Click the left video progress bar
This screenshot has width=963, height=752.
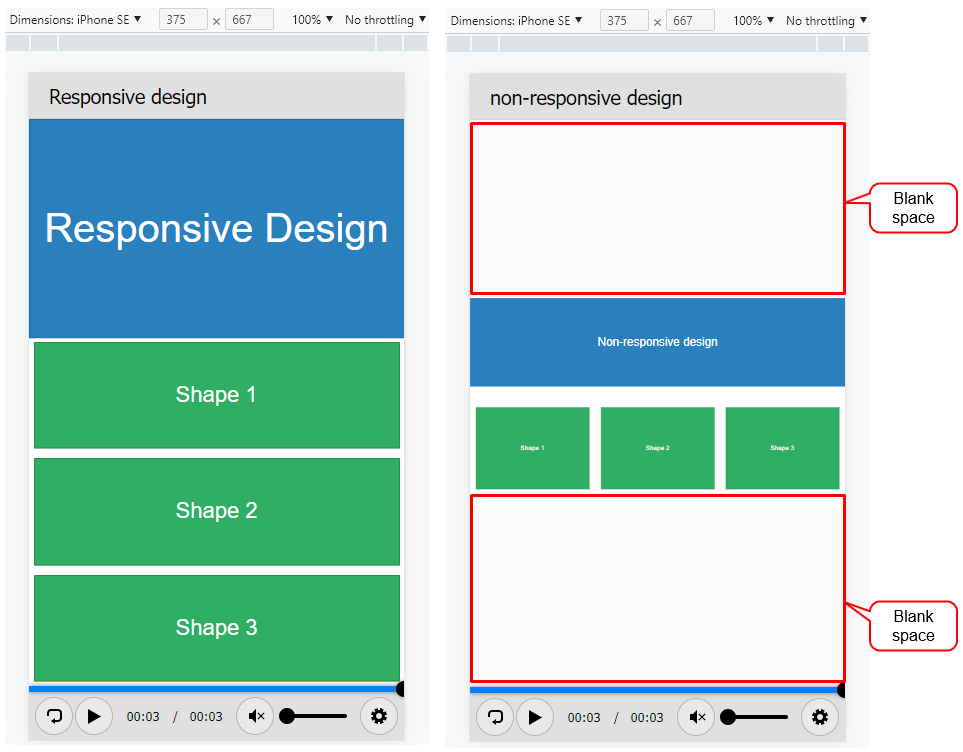click(214, 689)
